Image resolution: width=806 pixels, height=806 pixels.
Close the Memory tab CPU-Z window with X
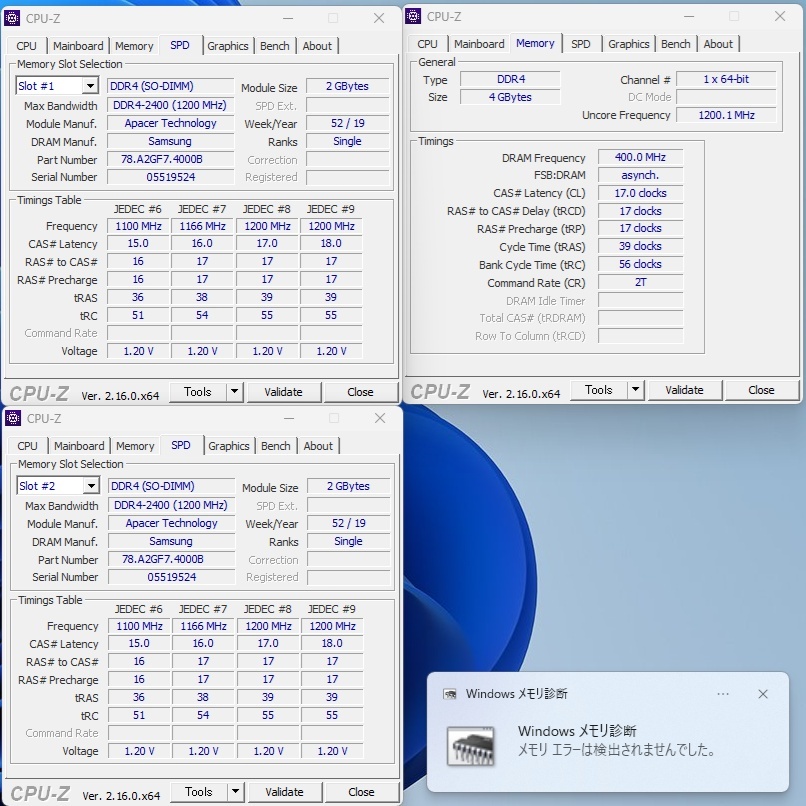click(x=780, y=16)
